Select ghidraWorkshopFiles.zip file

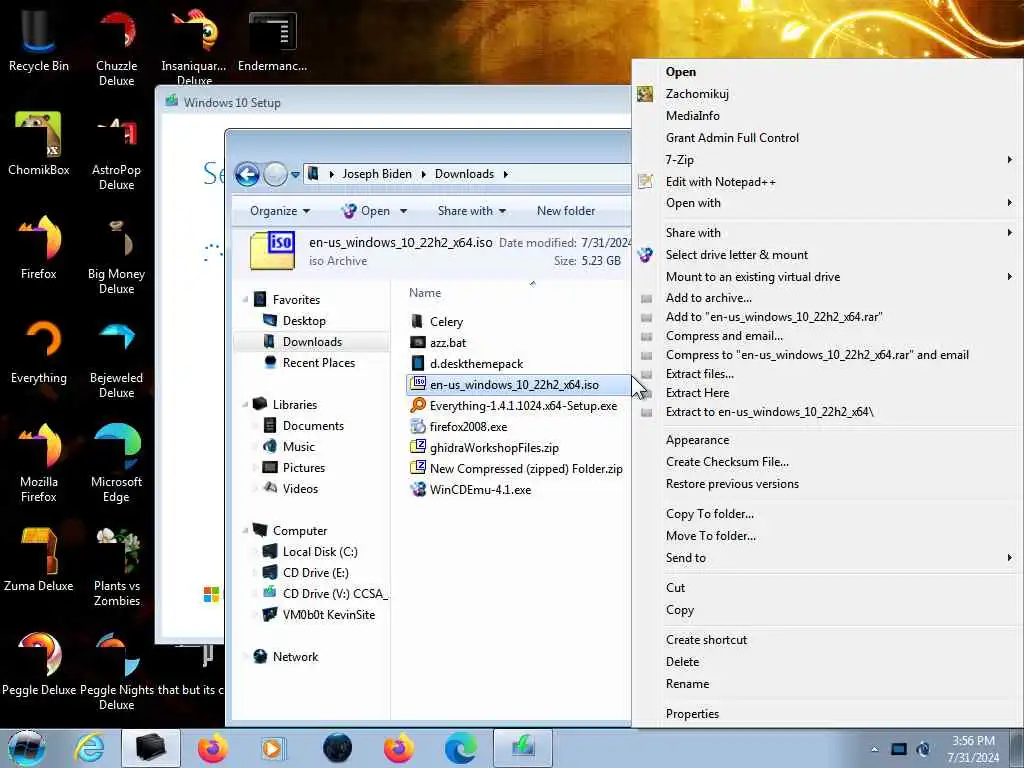point(494,448)
